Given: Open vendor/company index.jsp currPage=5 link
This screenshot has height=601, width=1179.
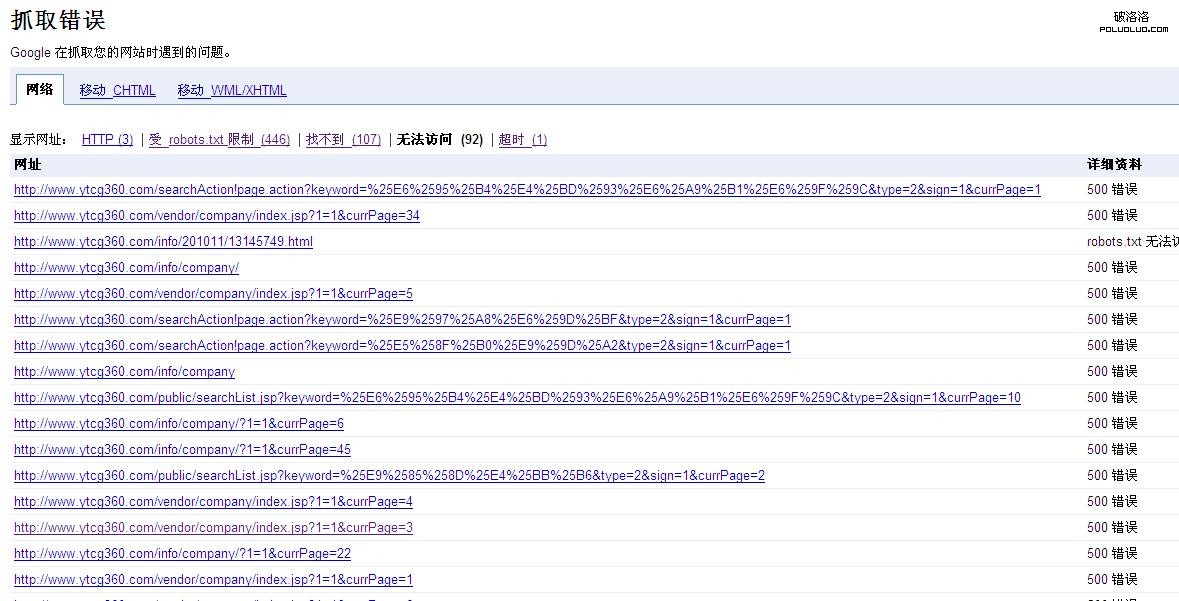Looking at the screenshot, I should tap(213, 293).
